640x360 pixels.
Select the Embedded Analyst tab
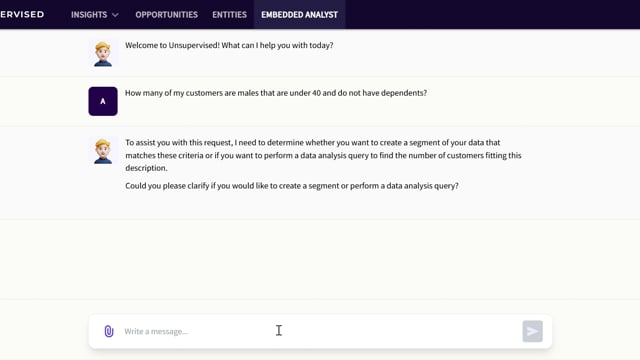(x=300, y=15)
